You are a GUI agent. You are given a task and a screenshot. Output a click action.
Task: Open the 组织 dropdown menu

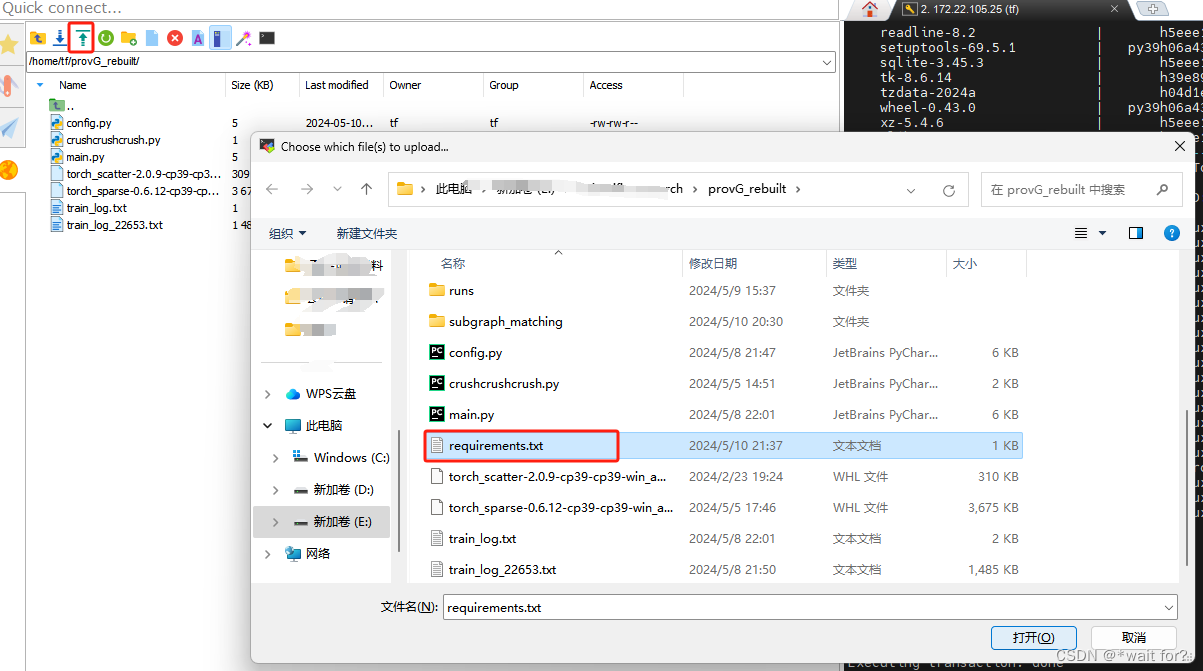[288, 233]
